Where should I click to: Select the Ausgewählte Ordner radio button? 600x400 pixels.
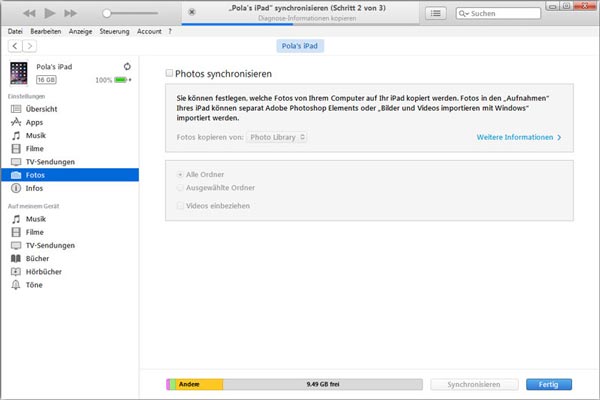point(180,188)
